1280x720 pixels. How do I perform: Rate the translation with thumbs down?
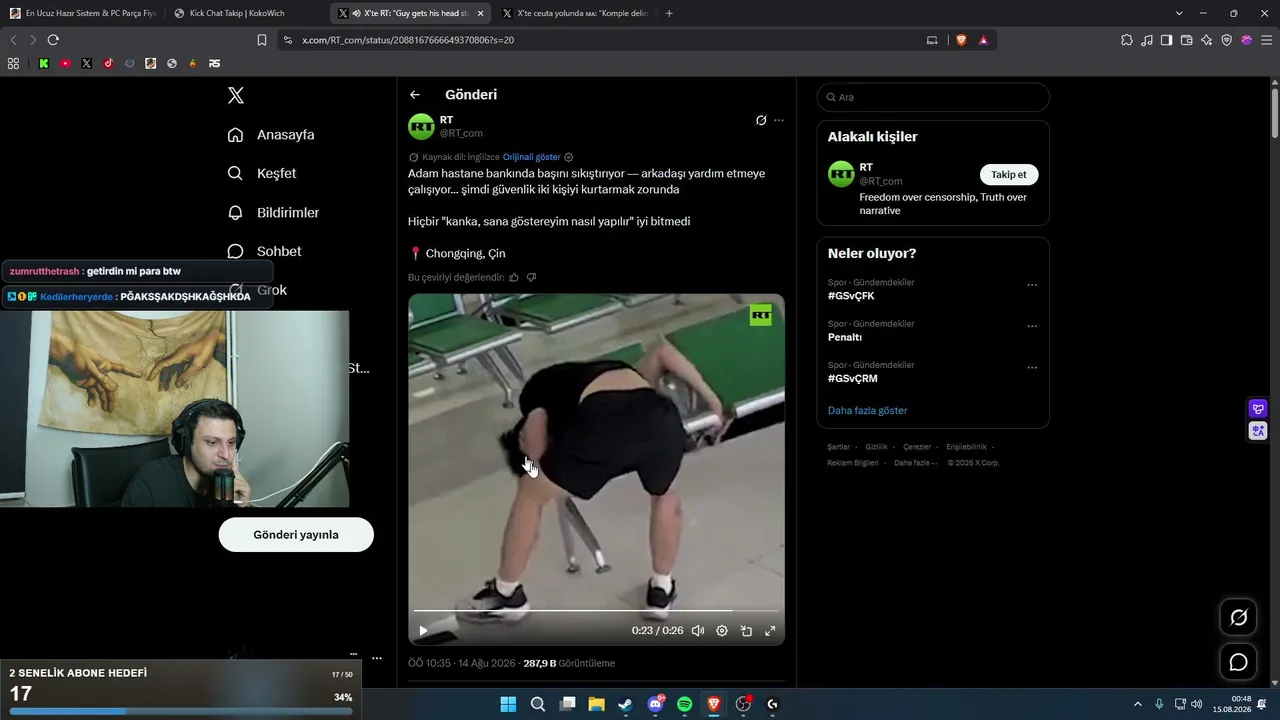(x=531, y=277)
